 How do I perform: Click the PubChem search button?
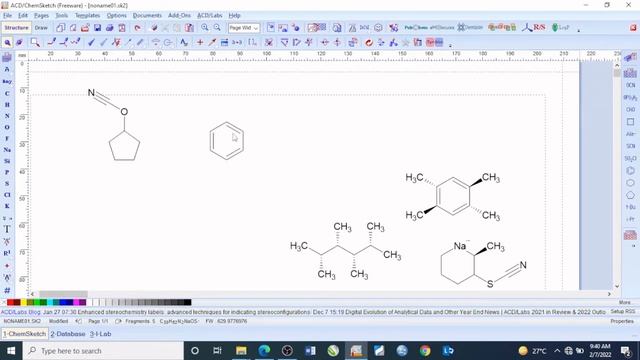[x=416, y=27]
